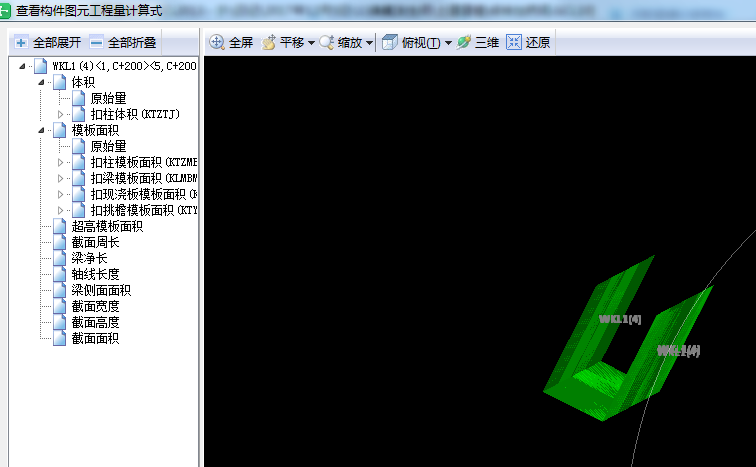Select the 扣柱体积(KTZTJ) item

[135, 114]
